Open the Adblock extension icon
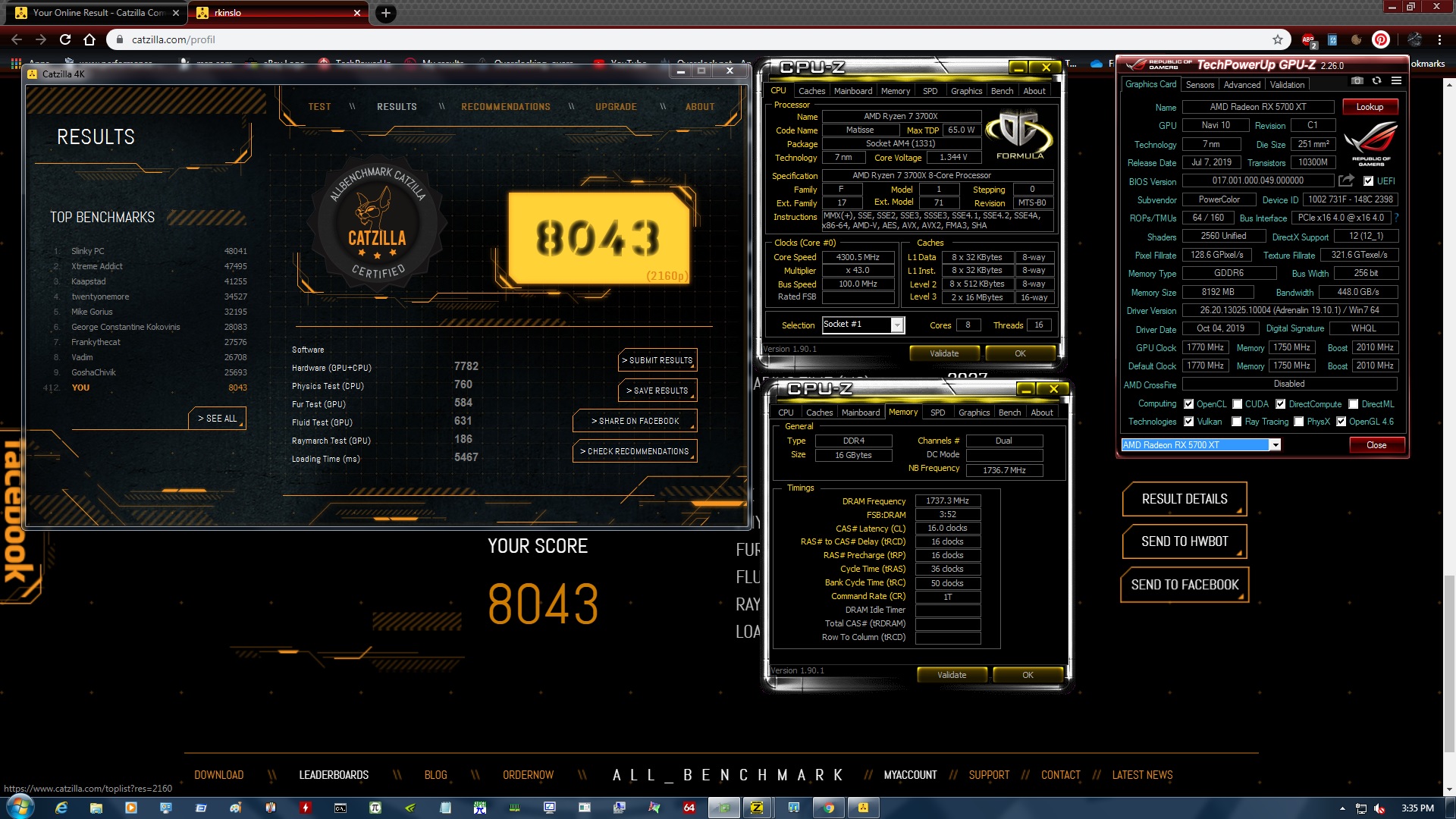 point(1309,39)
